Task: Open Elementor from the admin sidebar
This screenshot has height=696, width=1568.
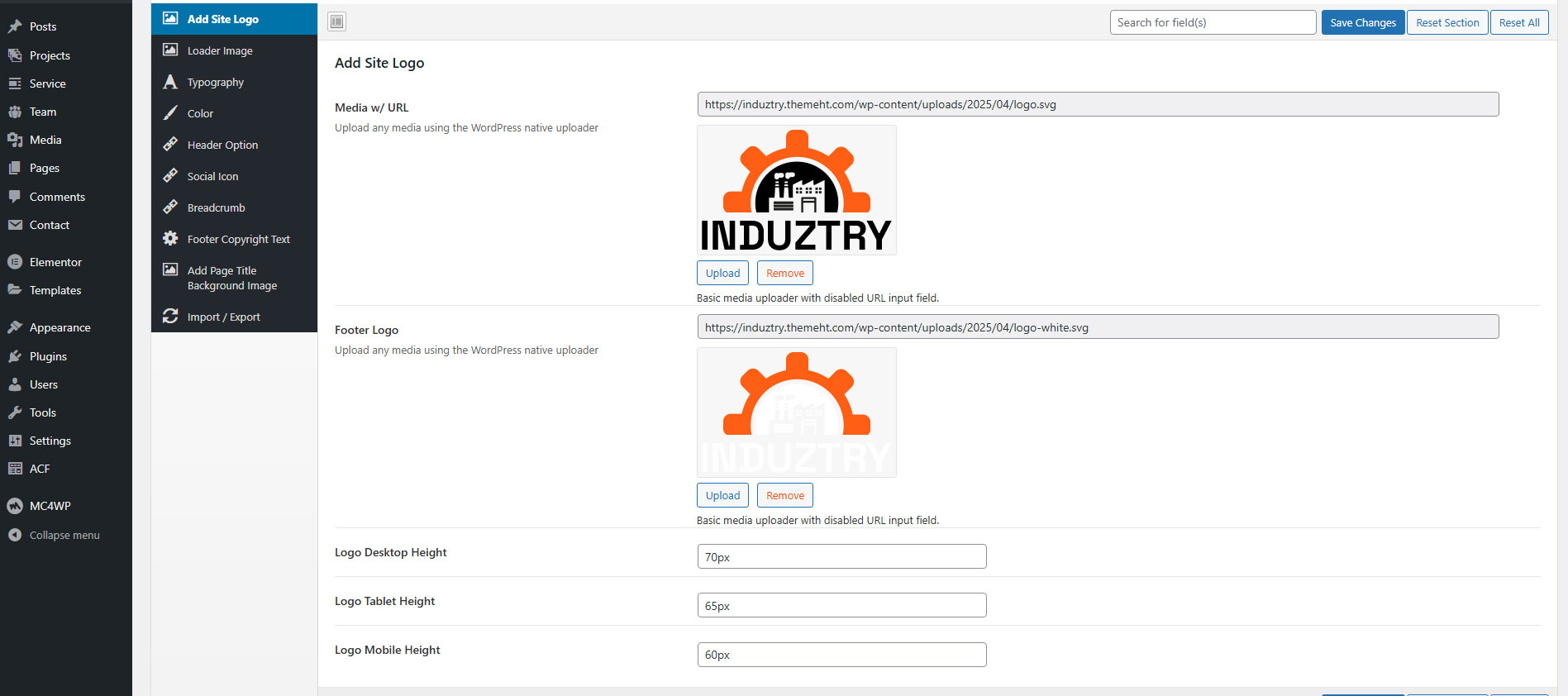Action: tap(55, 262)
